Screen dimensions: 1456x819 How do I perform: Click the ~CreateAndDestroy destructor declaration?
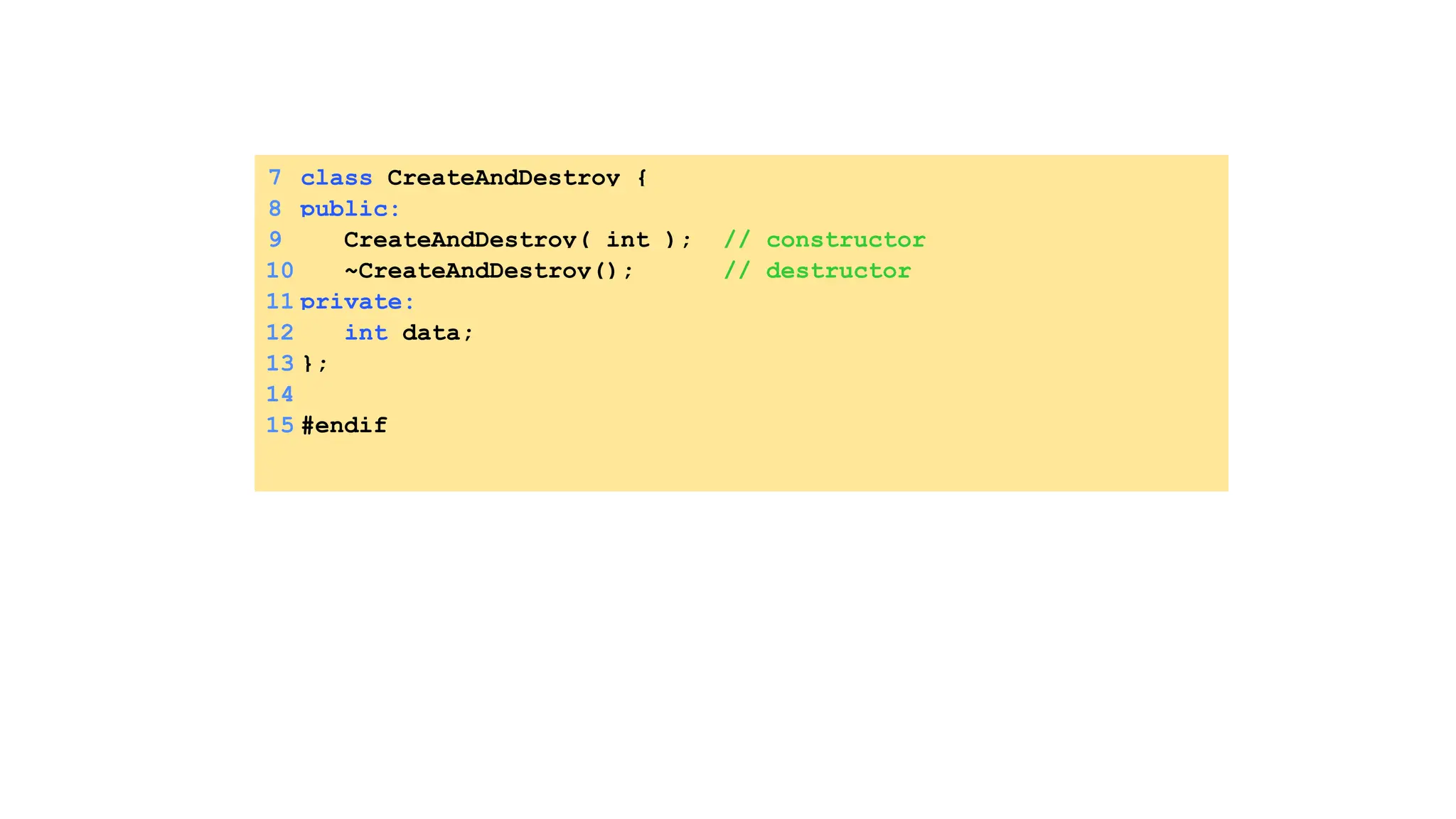pos(488,271)
